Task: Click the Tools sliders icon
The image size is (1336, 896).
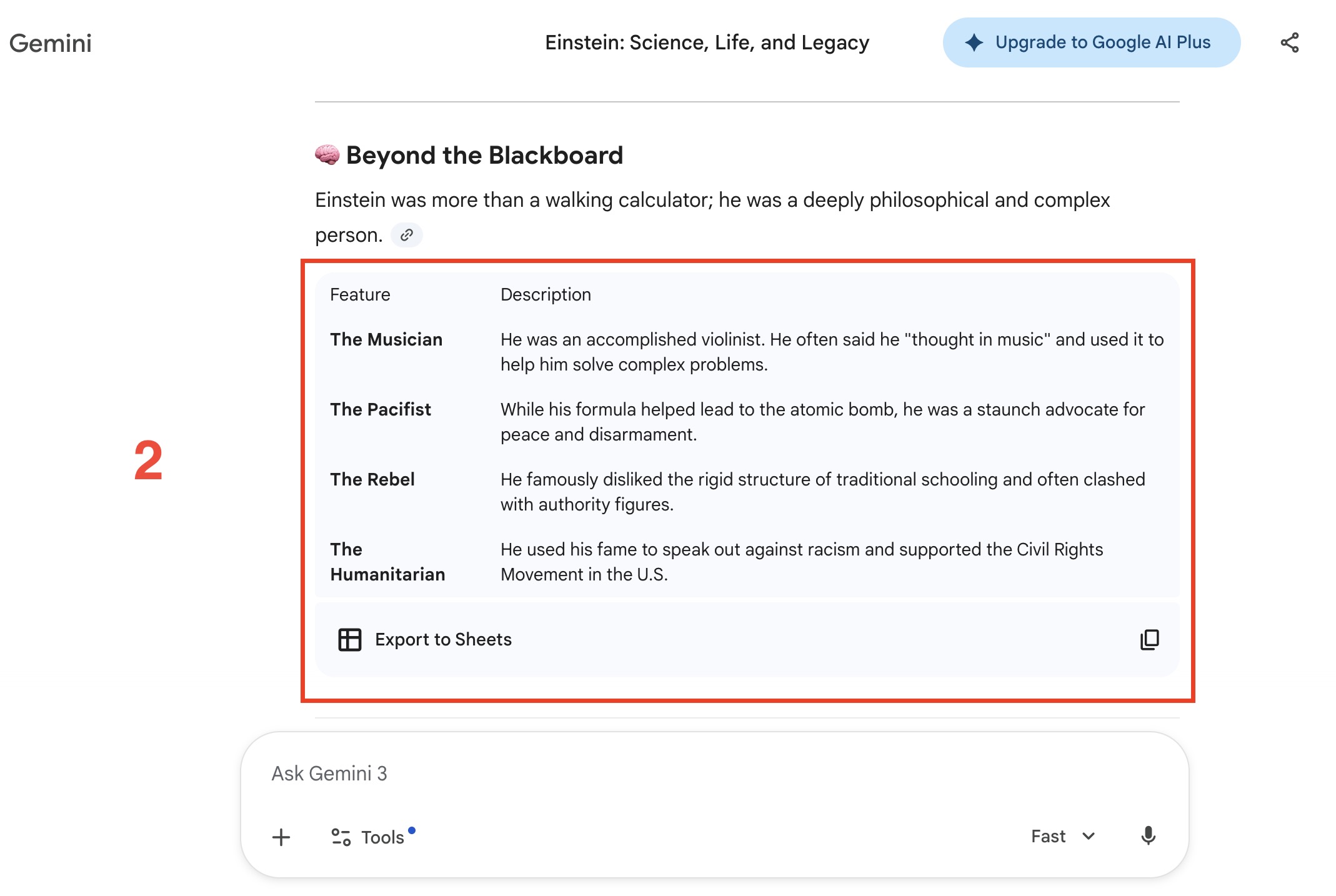Action: (x=341, y=837)
